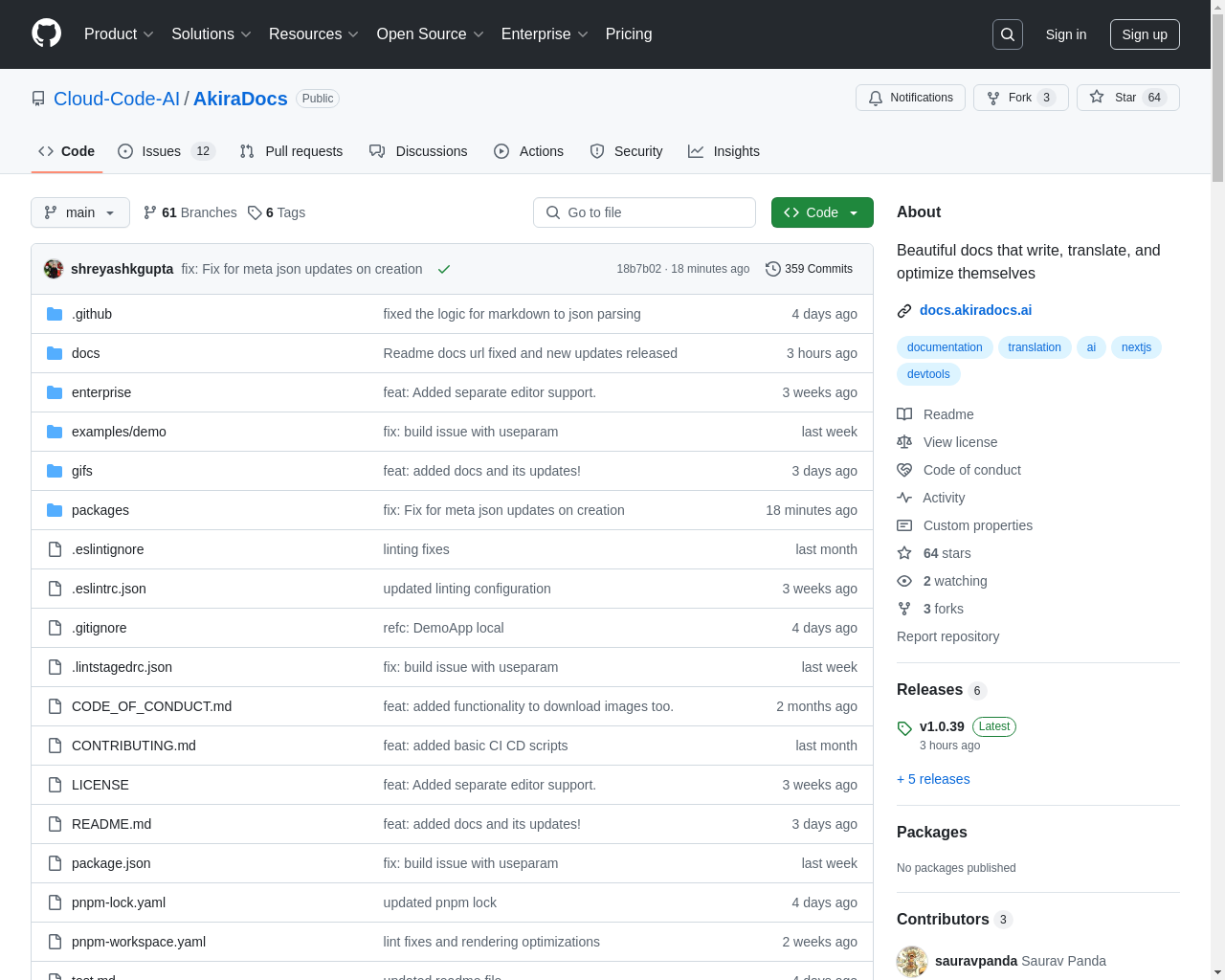The width and height of the screenshot is (1225, 980).
Task: Select the nextjs topic tag
Action: 1136,347
